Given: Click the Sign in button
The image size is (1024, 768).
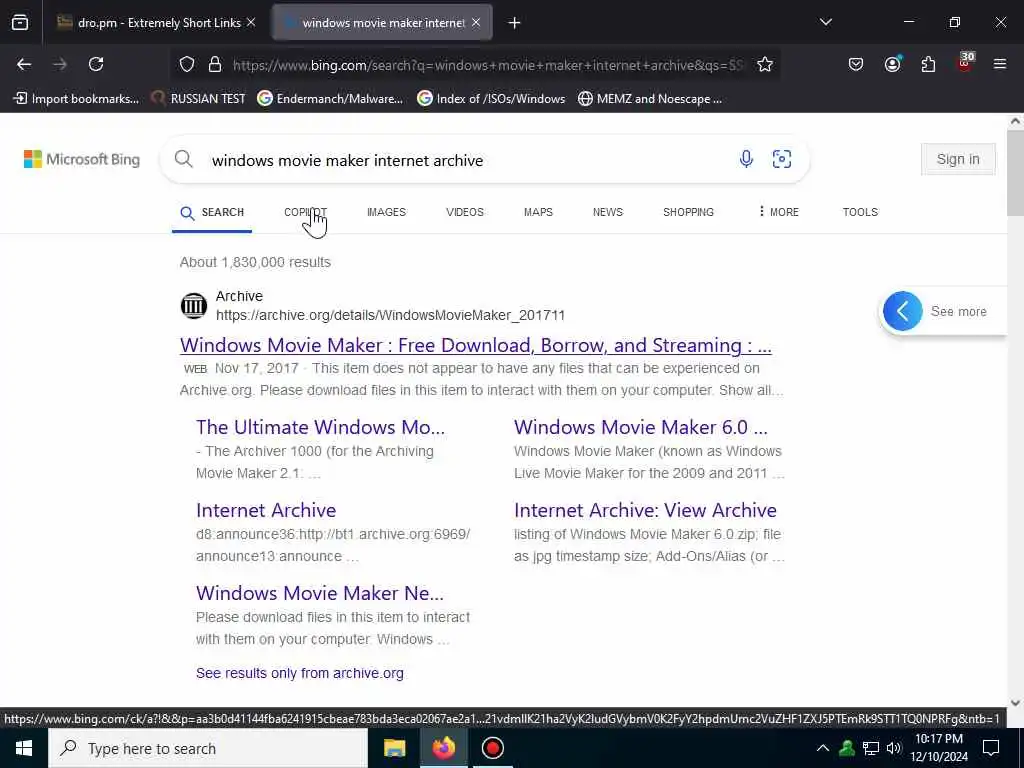Looking at the screenshot, I should pyautogui.click(x=958, y=159).
